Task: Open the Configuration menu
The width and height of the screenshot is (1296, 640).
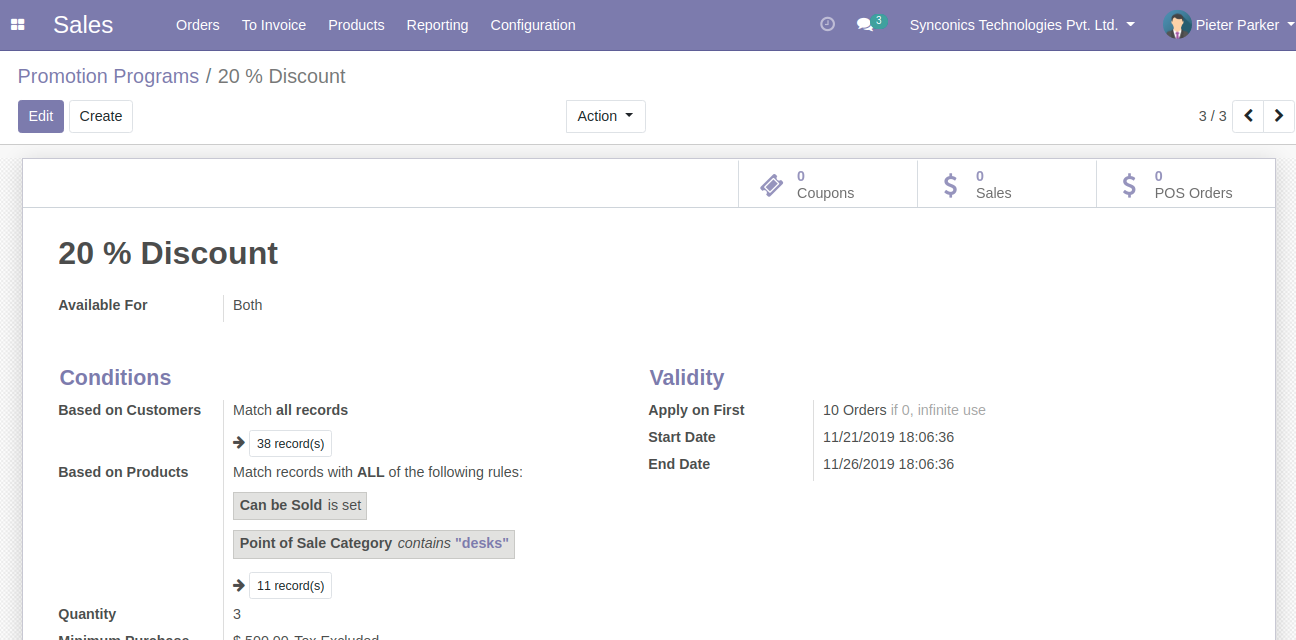Action: pos(532,25)
